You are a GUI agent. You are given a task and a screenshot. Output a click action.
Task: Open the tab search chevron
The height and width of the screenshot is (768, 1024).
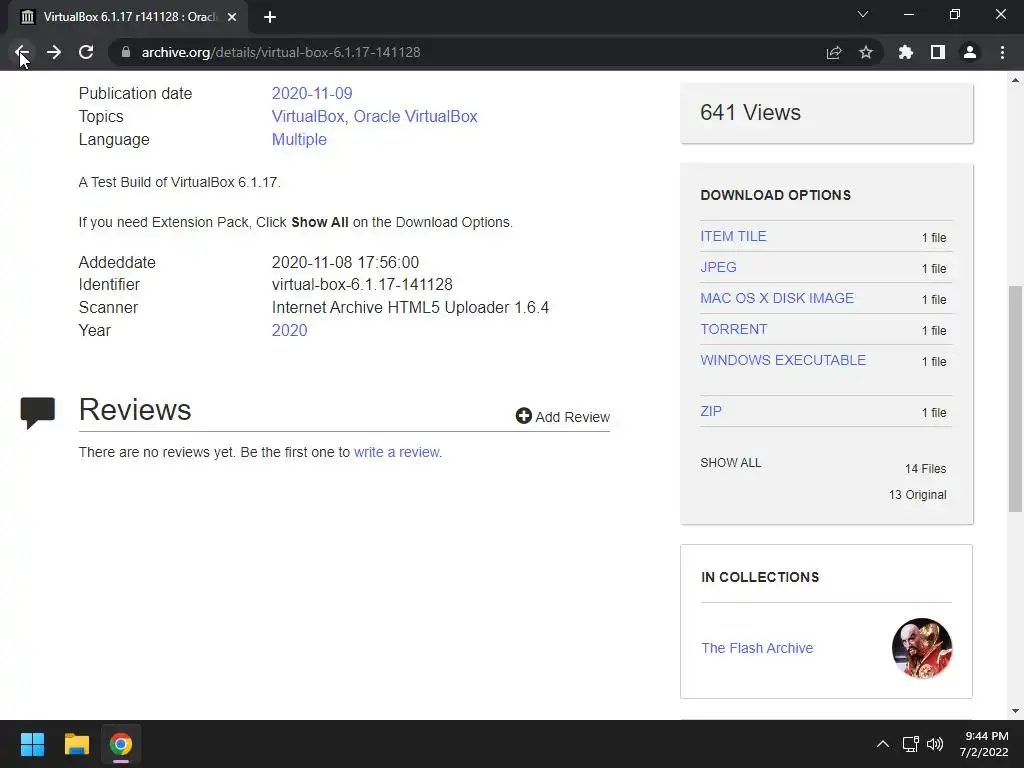tap(863, 14)
